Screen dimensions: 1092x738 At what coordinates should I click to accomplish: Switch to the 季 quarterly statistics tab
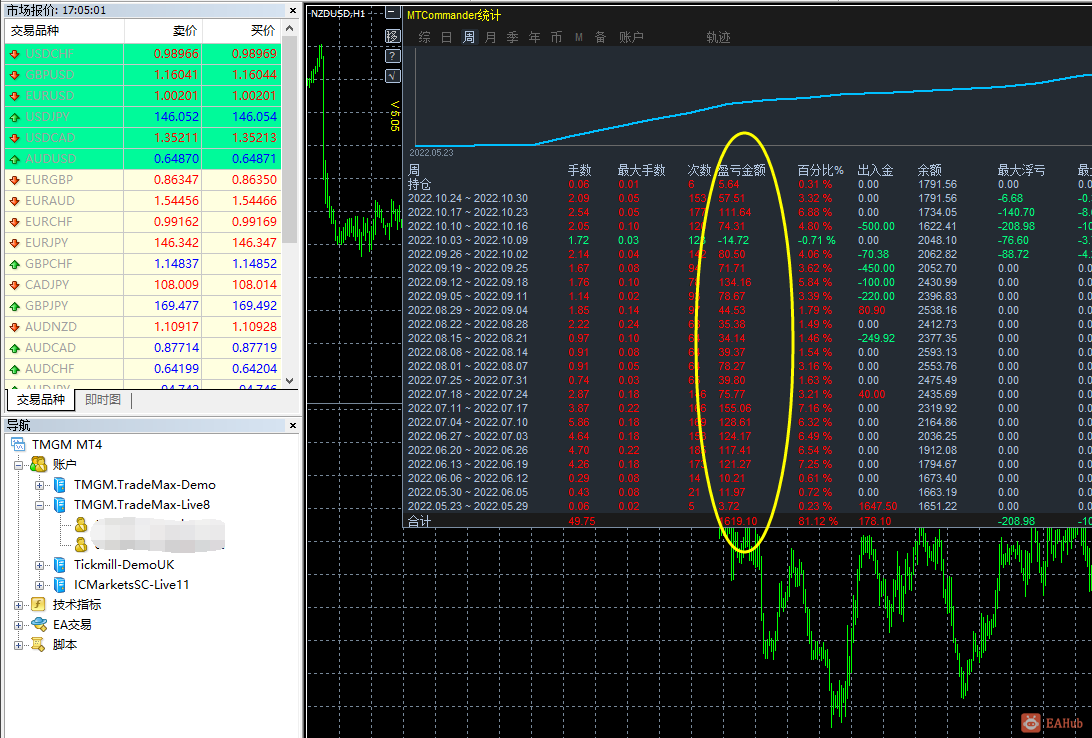(x=513, y=37)
